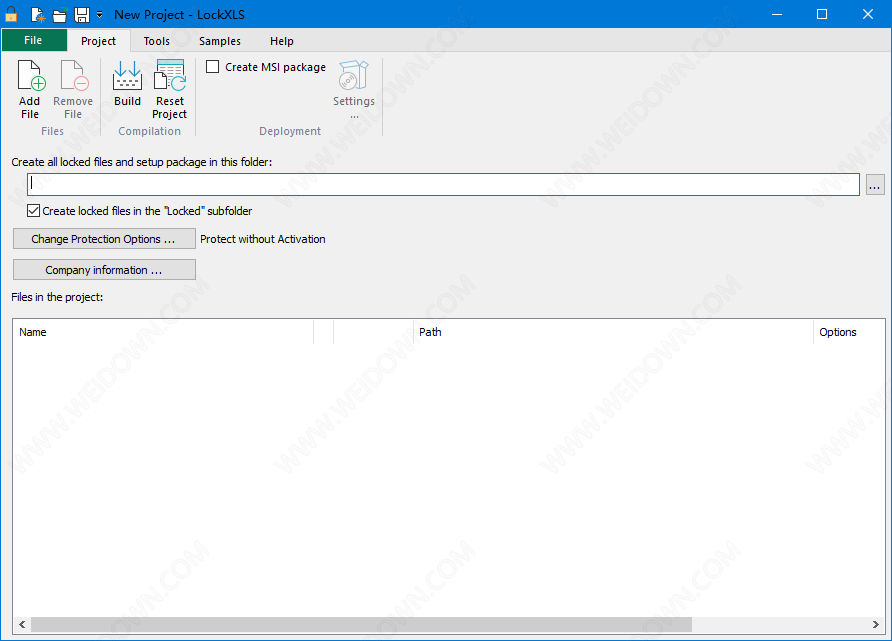The height and width of the screenshot is (641, 892).
Task: Click the Remove File icon
Action: 73,76
